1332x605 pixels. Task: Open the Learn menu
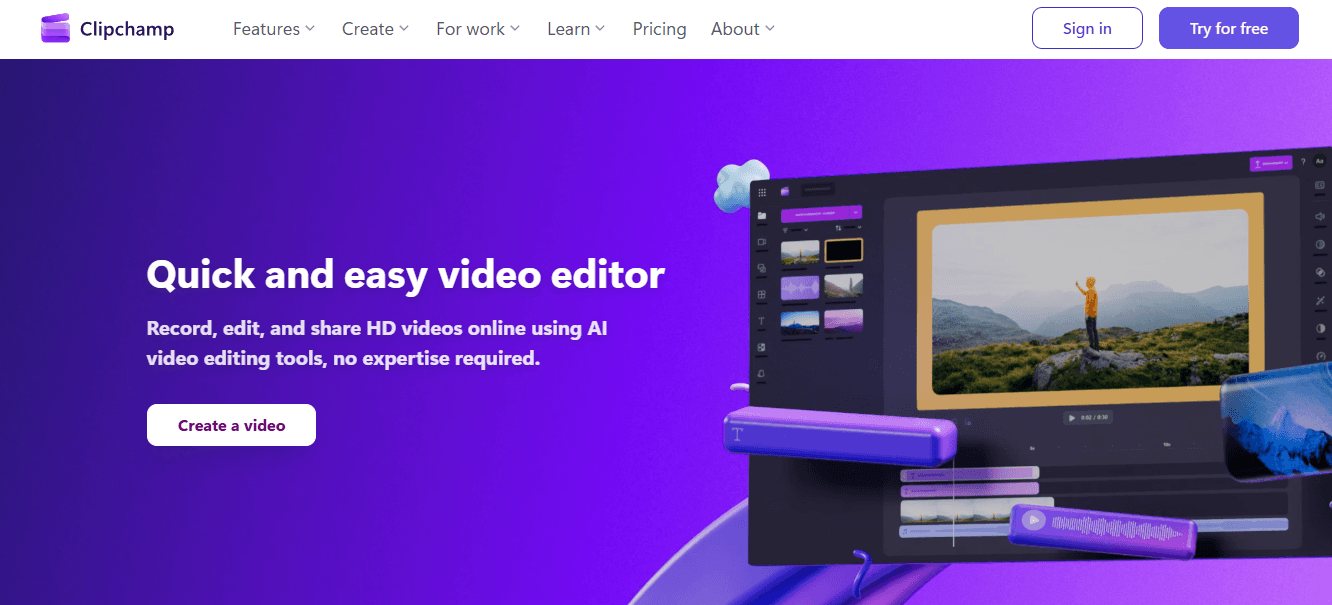(x=575, y=29)
